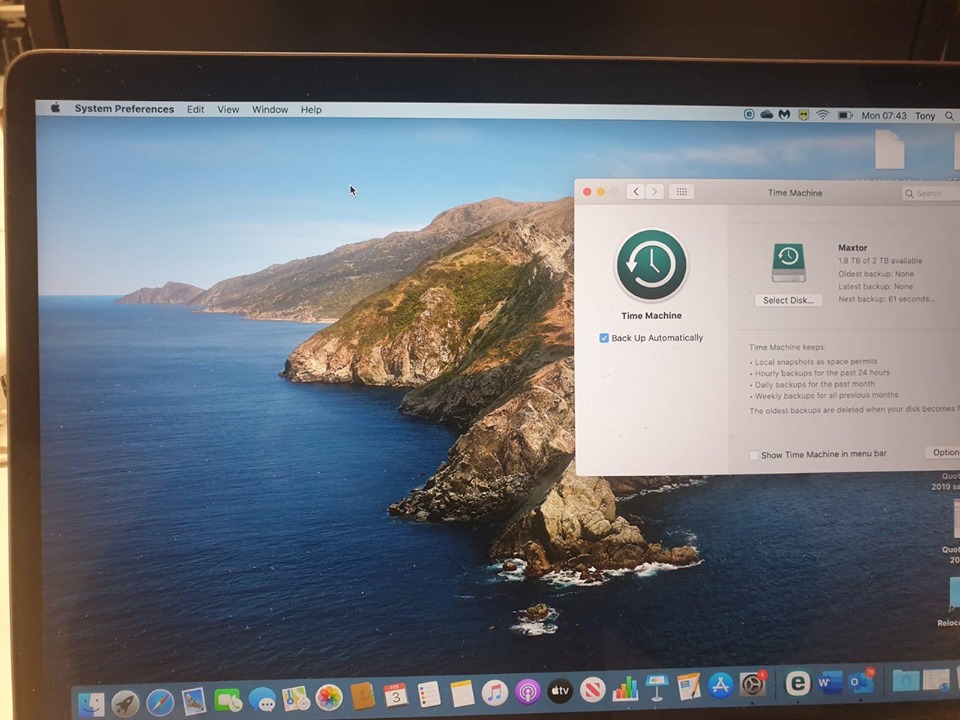Screen dimensions: 960x720
Task: Open the Window menu
Action: 270,109
